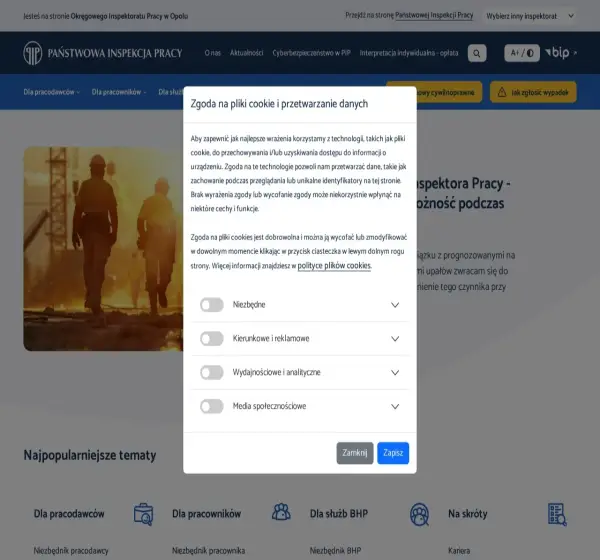Follow the Państwowej Inspekcji Pracy link
Image resolution: width=600 pixels, height=560 pixels.
coord(434,16)
